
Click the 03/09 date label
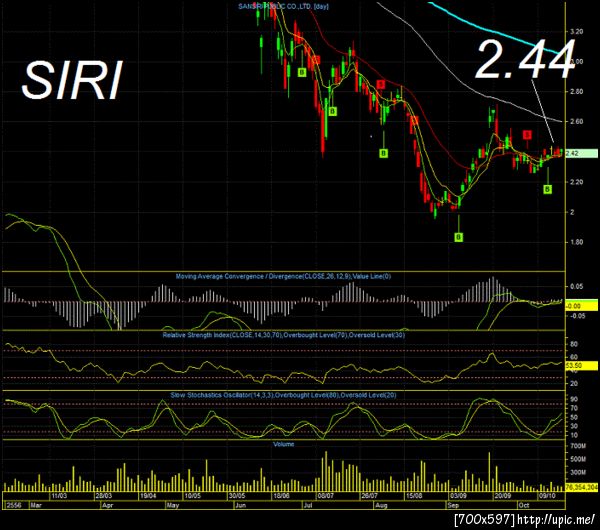[x=458, y=496]
